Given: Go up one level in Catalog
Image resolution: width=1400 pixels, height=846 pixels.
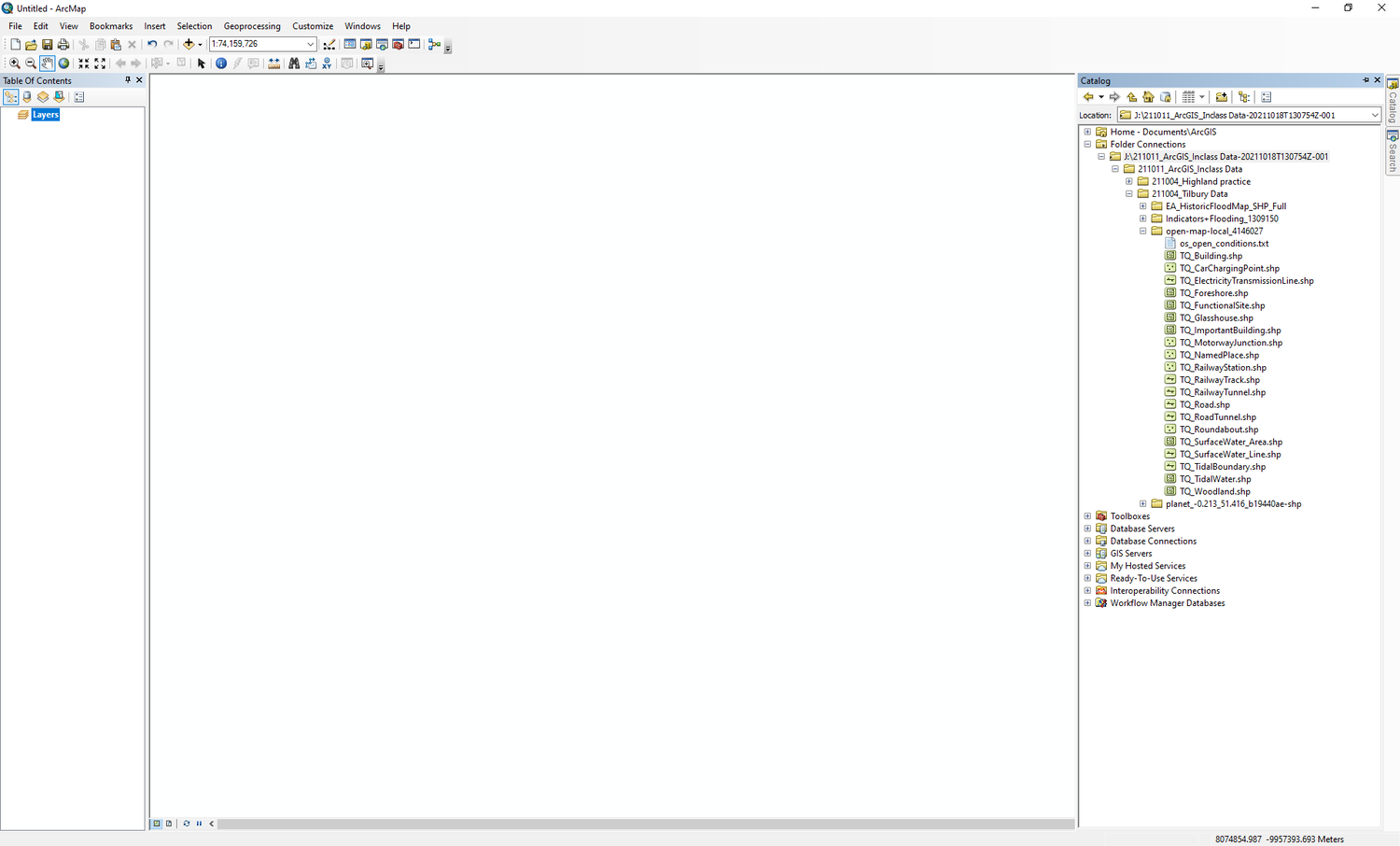Looking at the screenshot, I should pyautogui.click(x=1132, y=96).
